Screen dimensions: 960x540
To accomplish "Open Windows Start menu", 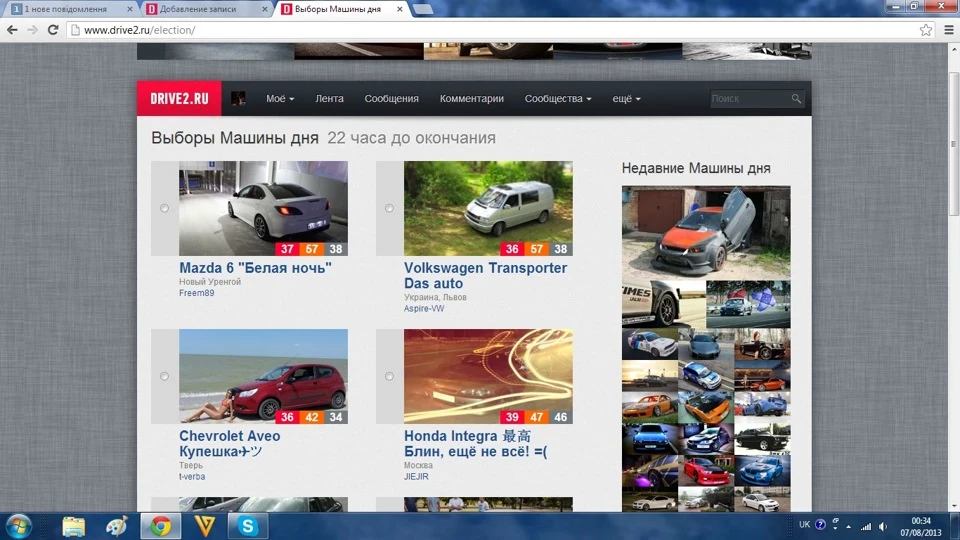I will [18, 526].
